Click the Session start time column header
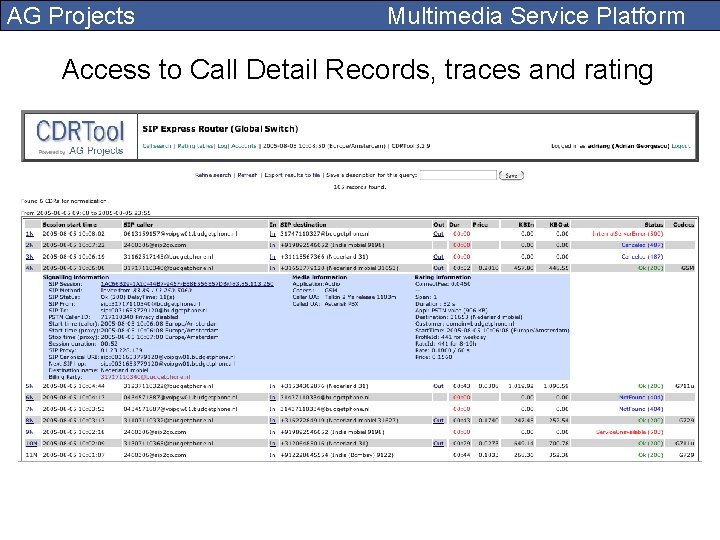 point(69,225)
